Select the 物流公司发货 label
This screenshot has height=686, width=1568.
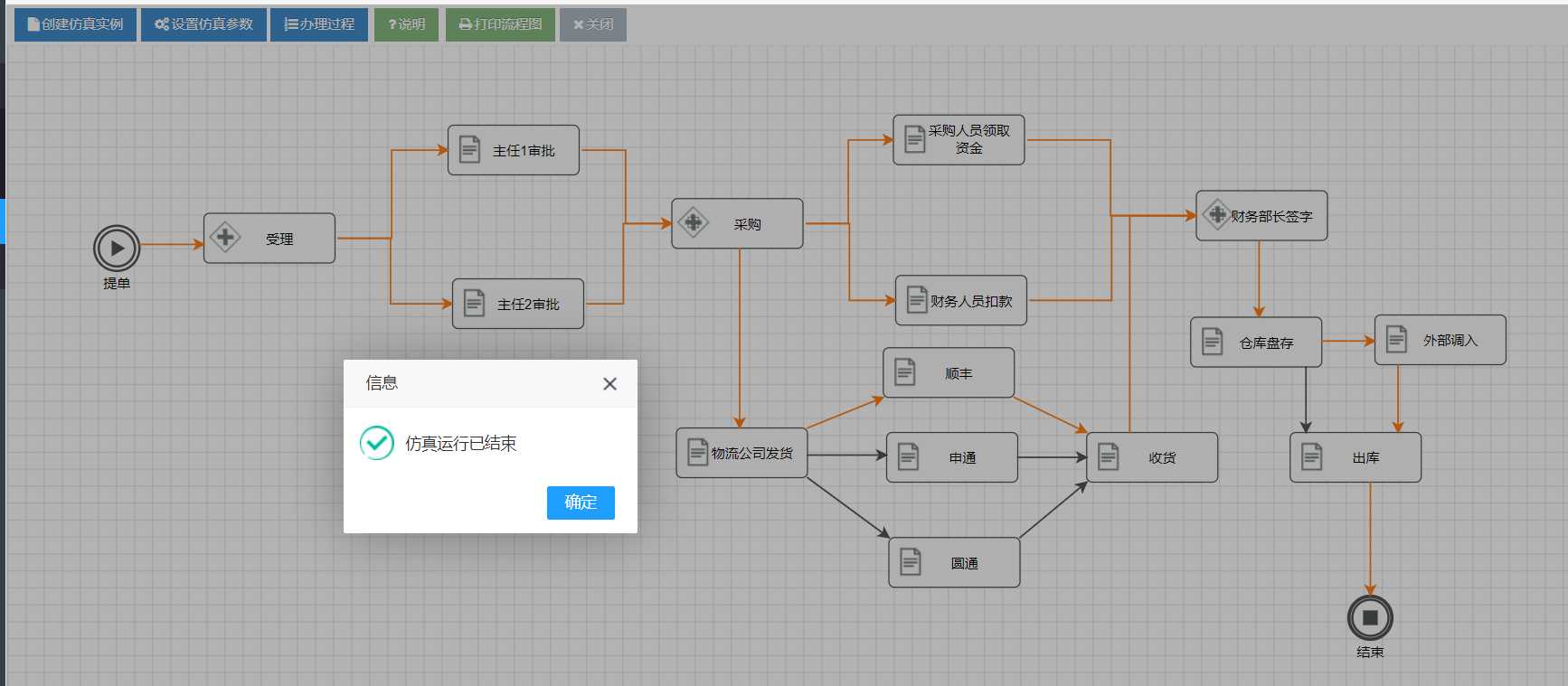751,453
